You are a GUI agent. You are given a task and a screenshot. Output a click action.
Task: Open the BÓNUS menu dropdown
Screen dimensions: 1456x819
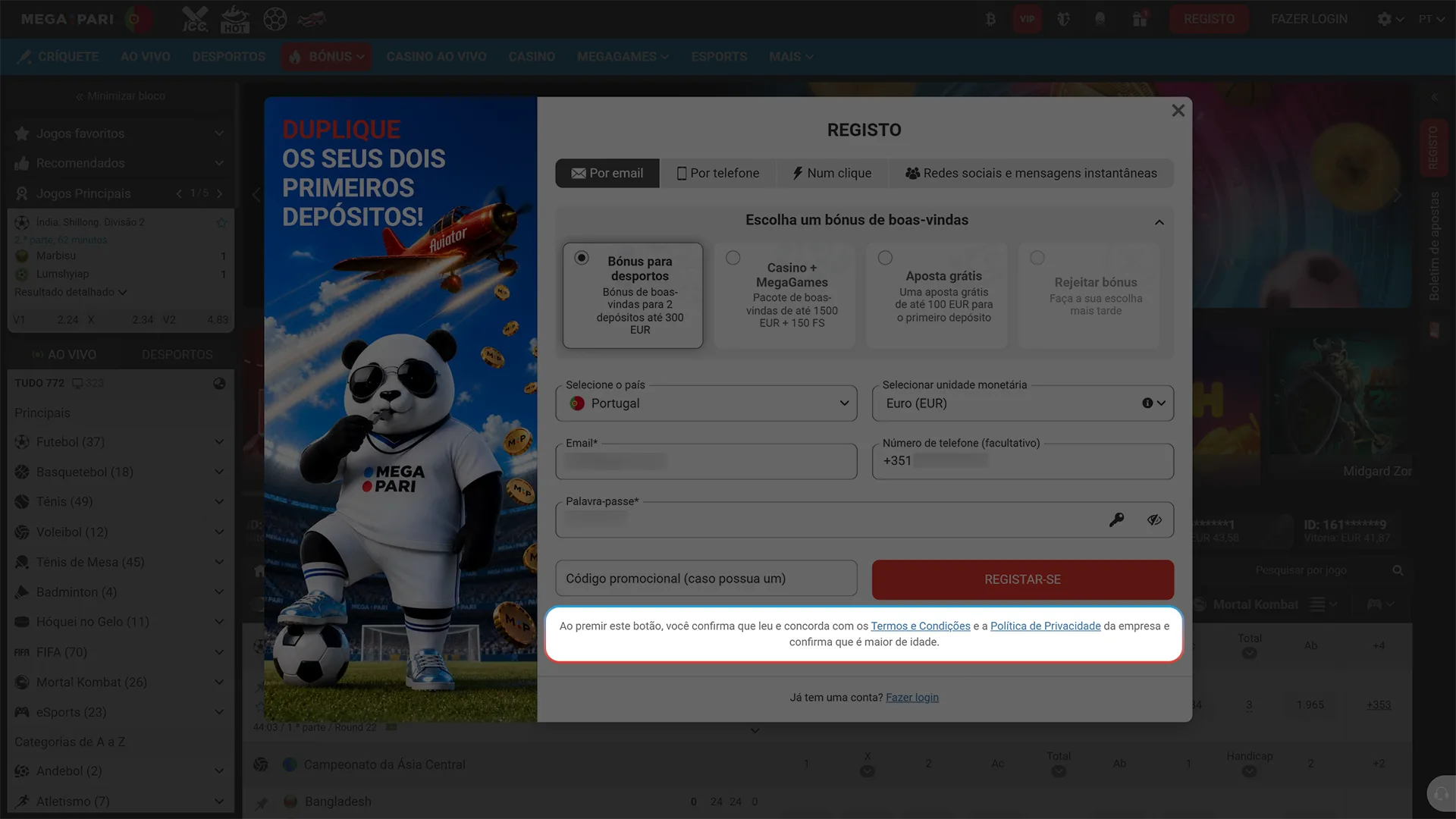click(x=326, y=57)
